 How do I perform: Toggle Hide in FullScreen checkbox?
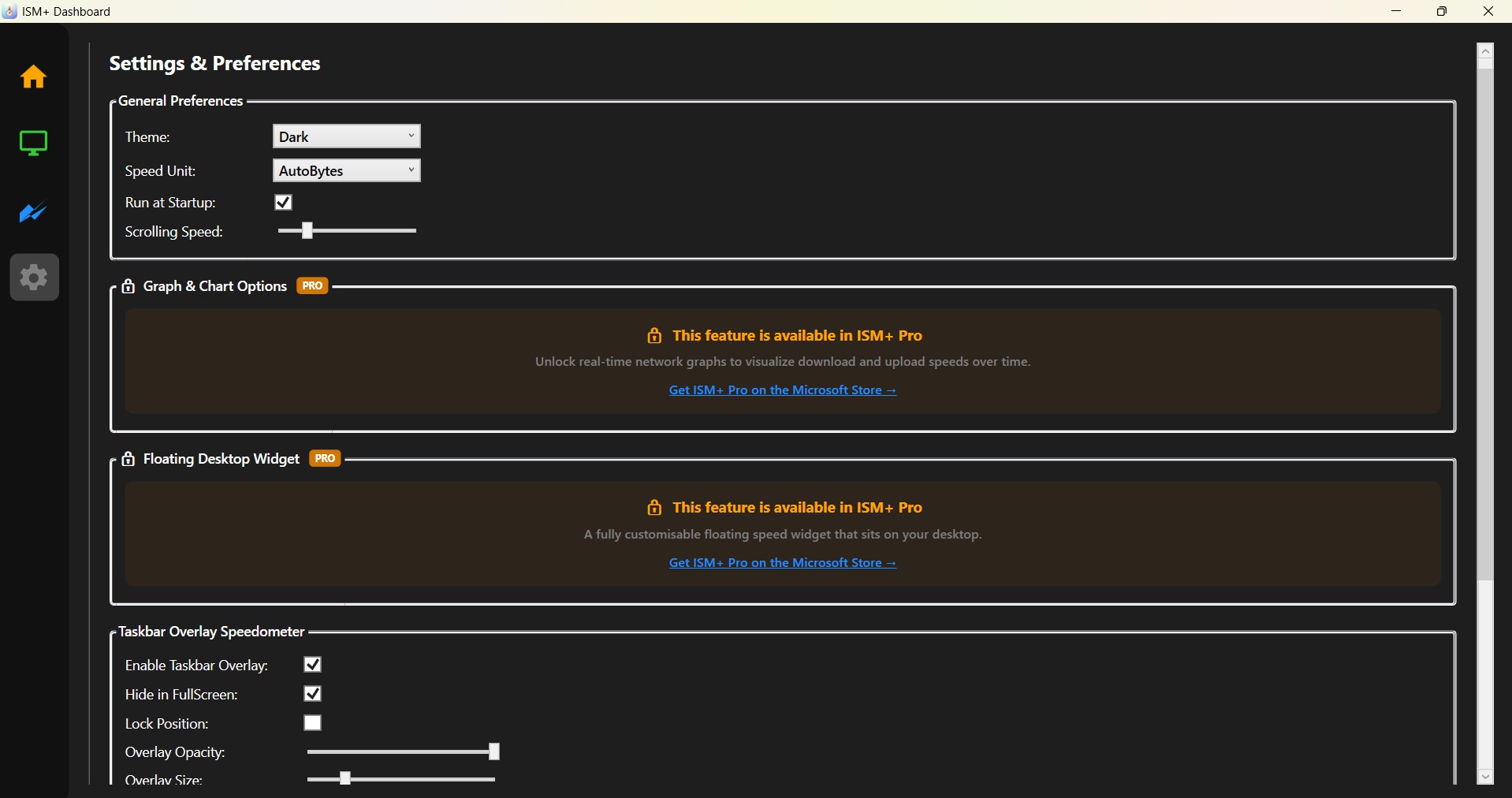pyautogui.click(x=313, y=694)
